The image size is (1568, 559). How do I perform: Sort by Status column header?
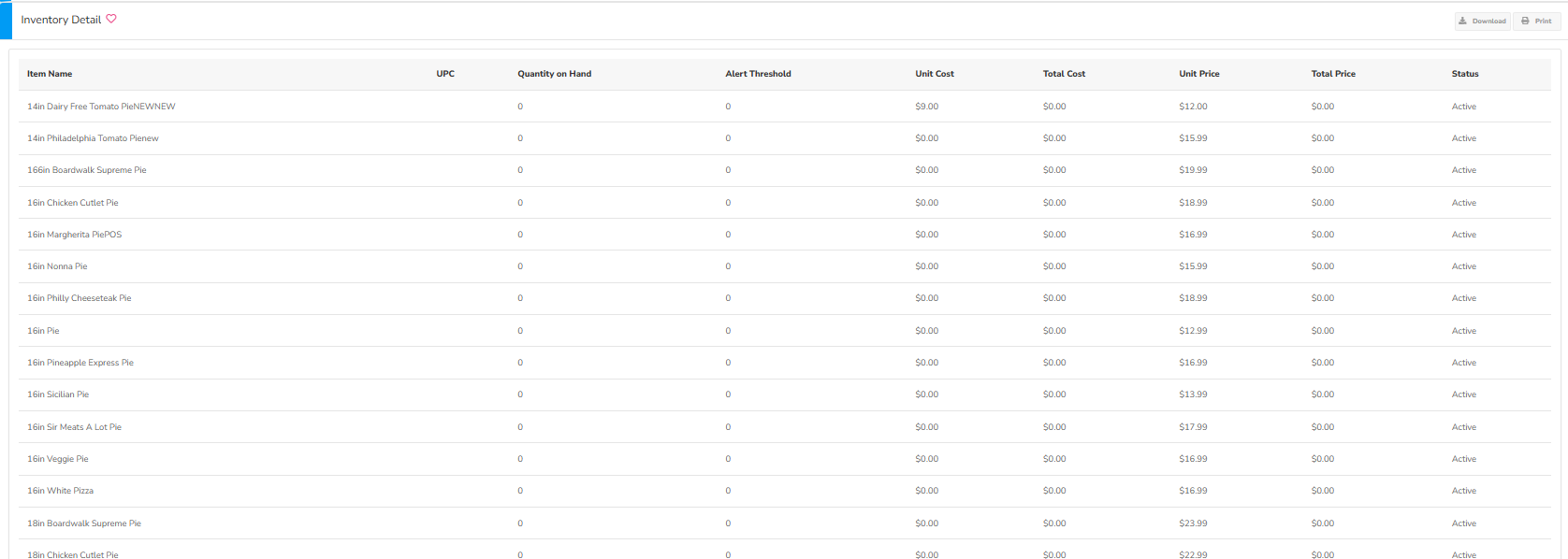[x=1464, y=74]
